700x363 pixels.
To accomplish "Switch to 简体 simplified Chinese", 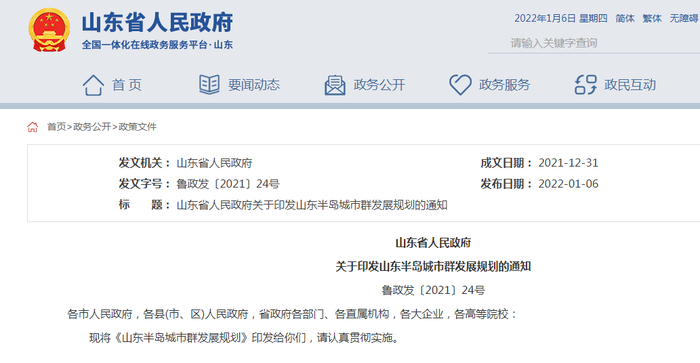I will point(625,18).
